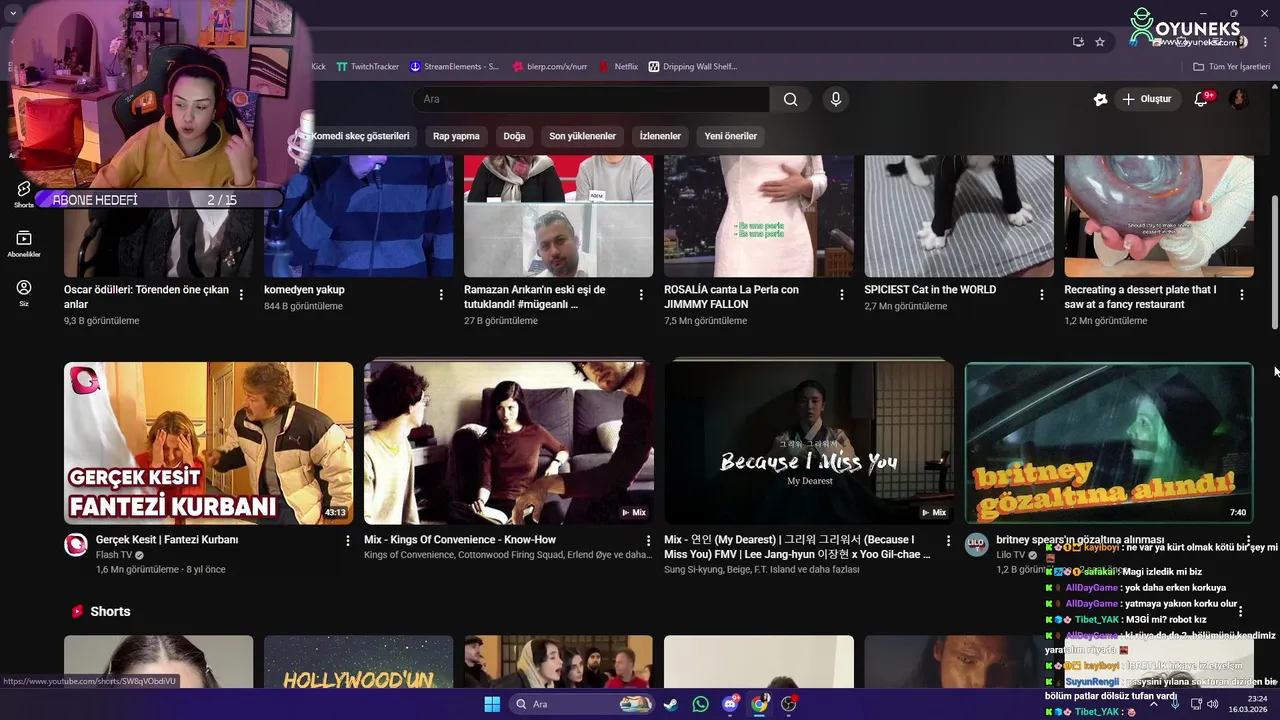Open the SPICIEST Cat in the WORLD title
1280x720 pixels.
[930, 290]
